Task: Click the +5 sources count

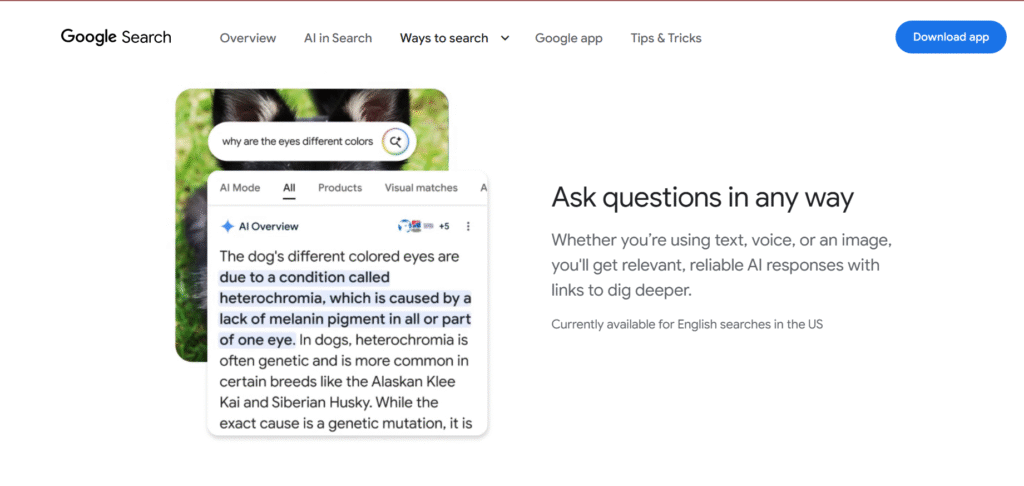Action: tap(444, 226)
